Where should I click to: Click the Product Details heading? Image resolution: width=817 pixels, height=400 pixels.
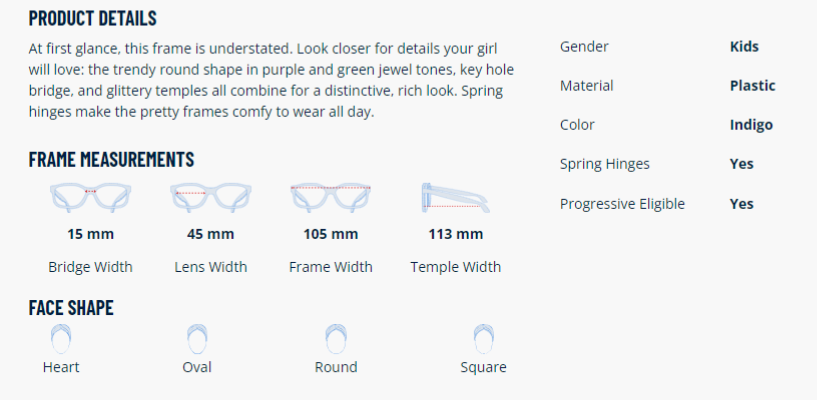[92, 19]
